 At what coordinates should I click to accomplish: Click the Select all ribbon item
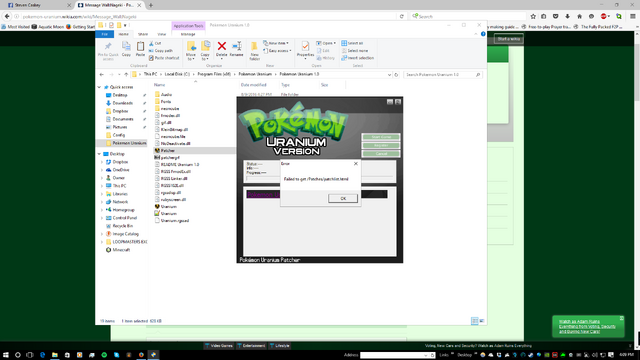(x=352, y=43)
